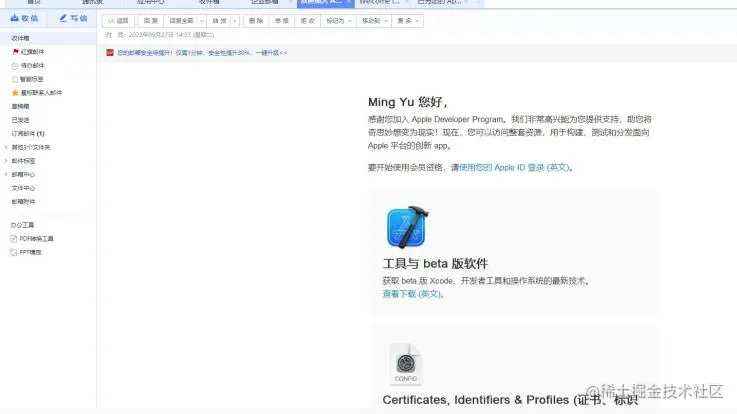Open the 星标联系人邮件 folder
Image resolution: width=737 pixels, height=414 pixels.
[41, 93]
